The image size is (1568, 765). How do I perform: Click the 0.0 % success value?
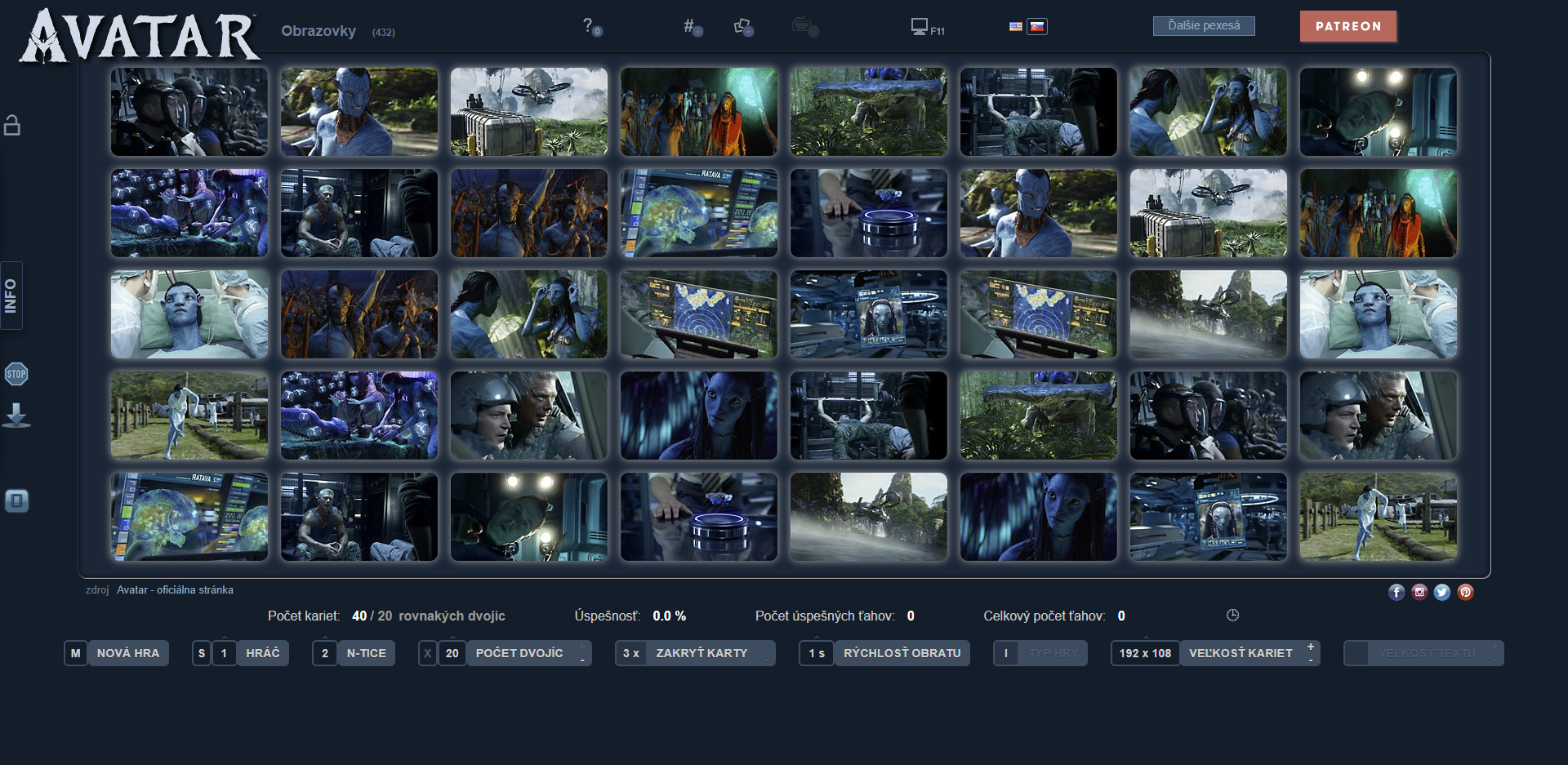pyautogui.click(x=669, y=616)
